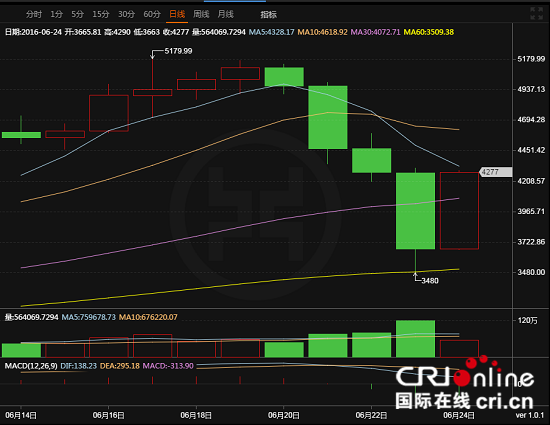Switch to the 60分 interval

tap(152, 14)
